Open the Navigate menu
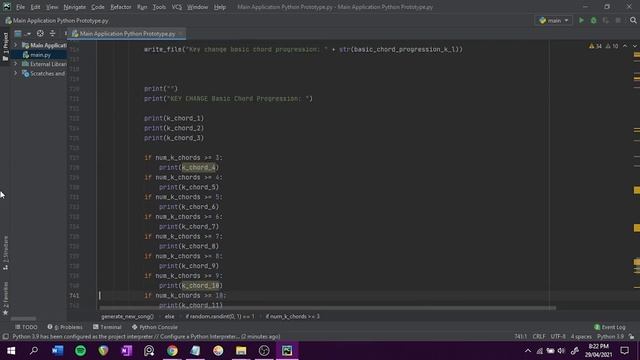Viewport: 640px width, 360px height. coord(75,7)
